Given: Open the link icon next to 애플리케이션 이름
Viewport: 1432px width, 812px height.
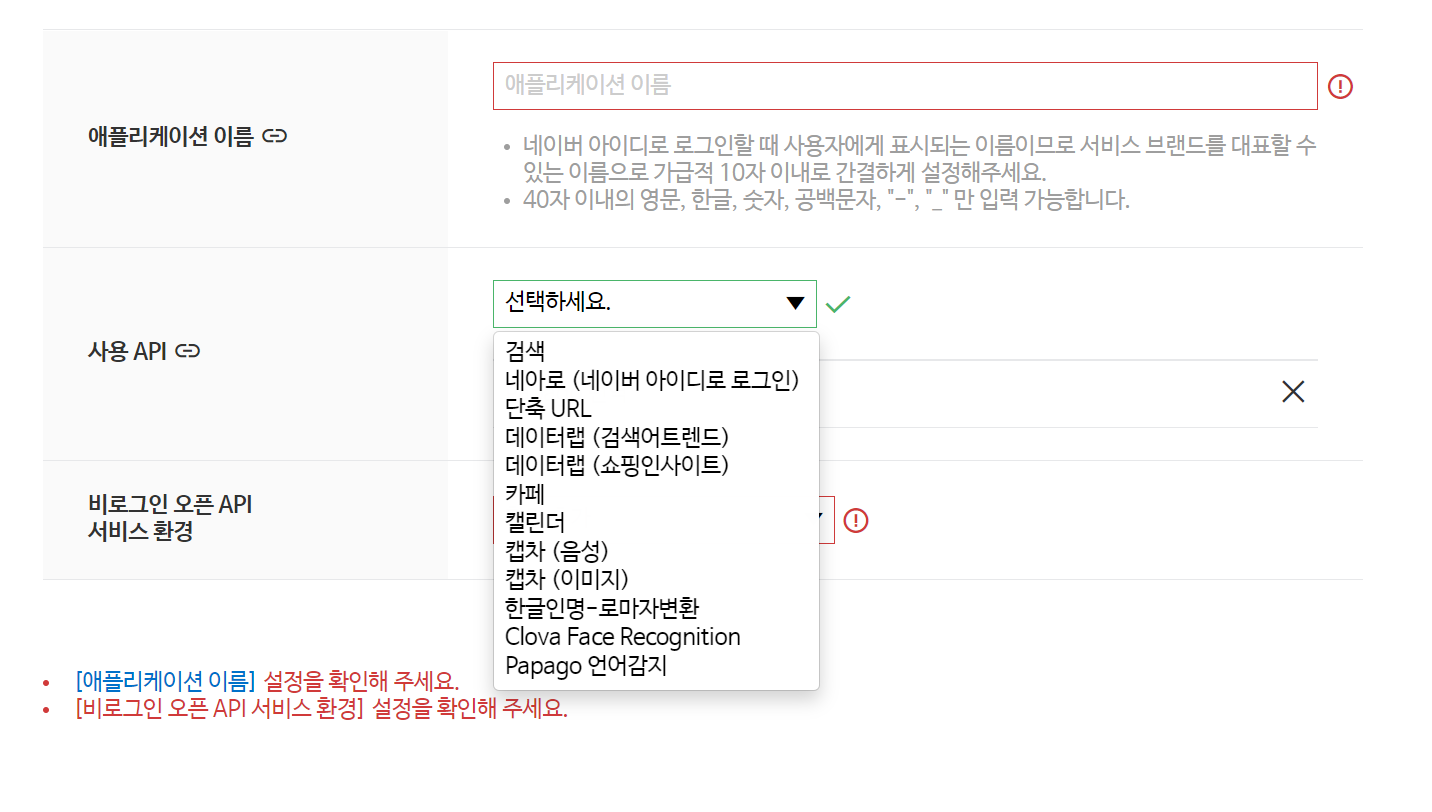Looking at the screenshot, I should click(274, 136).
